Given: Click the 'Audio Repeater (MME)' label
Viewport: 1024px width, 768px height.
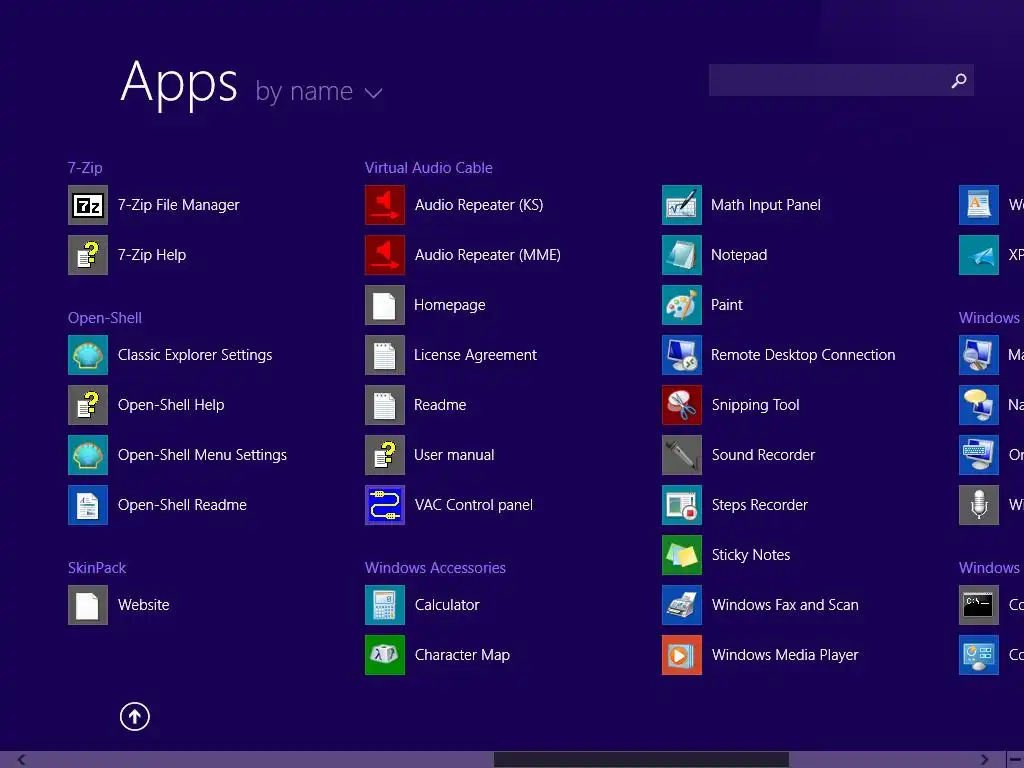Looking at the screenshot, I should click(488, 255).
